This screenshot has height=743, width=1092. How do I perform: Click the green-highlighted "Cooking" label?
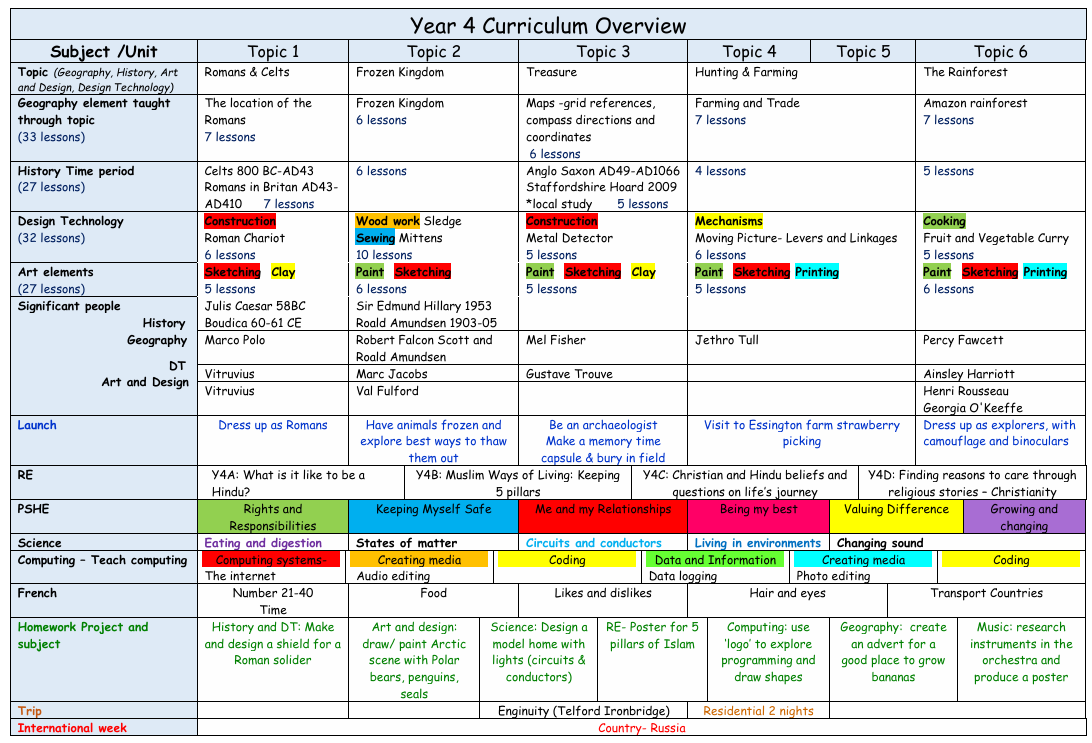coord(944,221)
